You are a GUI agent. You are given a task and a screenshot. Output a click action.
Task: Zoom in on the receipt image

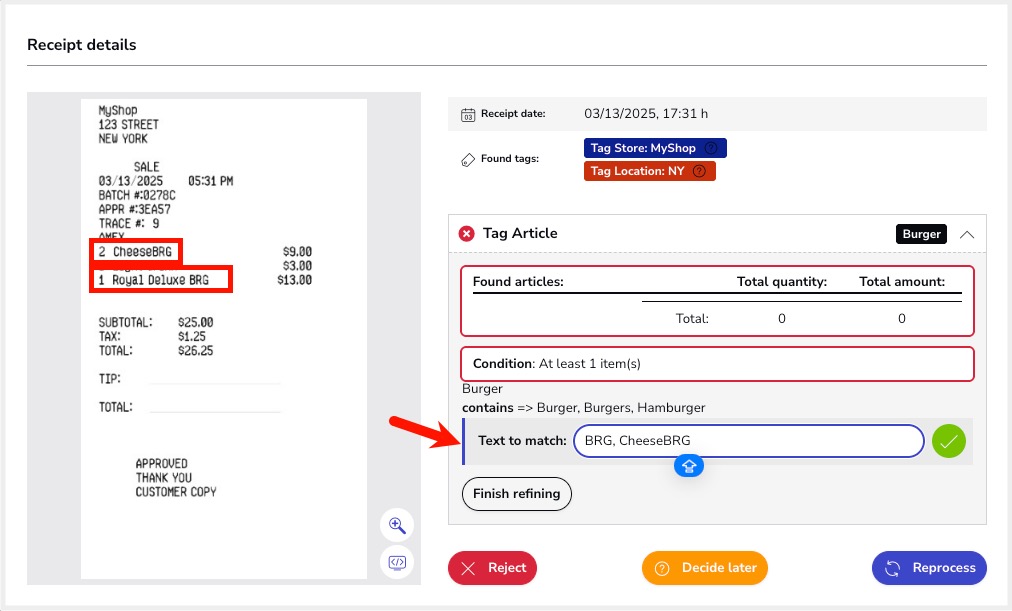tap(397, 525)
